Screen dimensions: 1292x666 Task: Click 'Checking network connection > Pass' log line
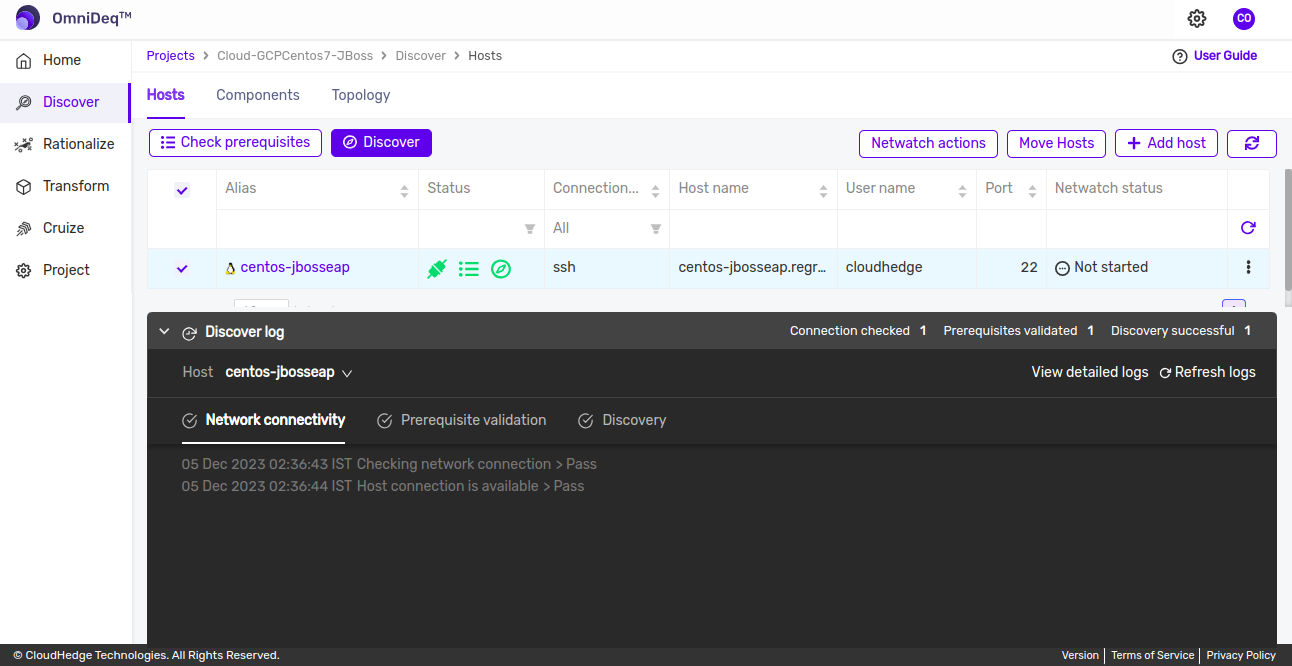click(x=476, y=464)
